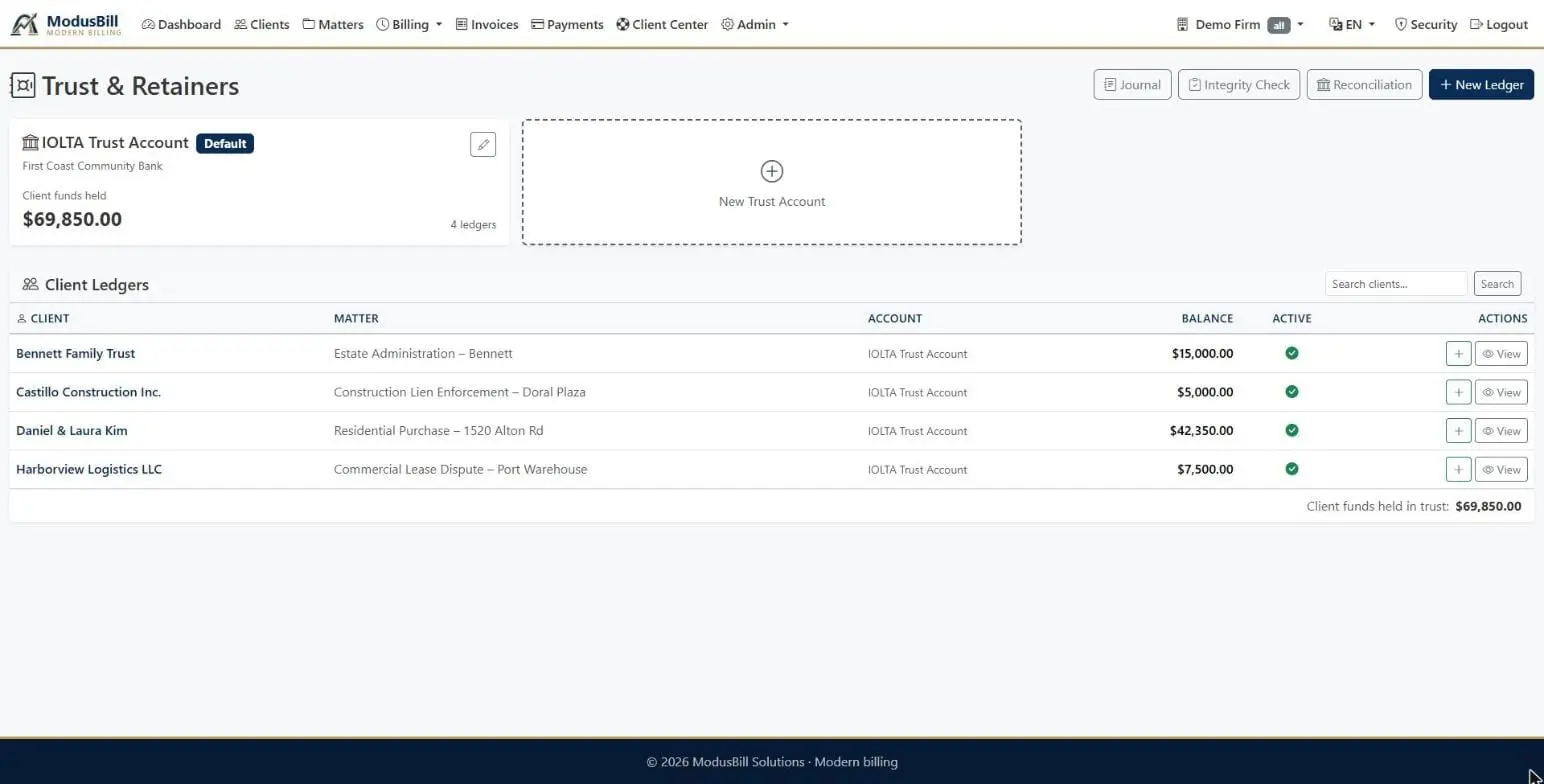1544x784 pixels.
Task: Click the Client Ledgers people icon
Action: click(x=30, y=284)
